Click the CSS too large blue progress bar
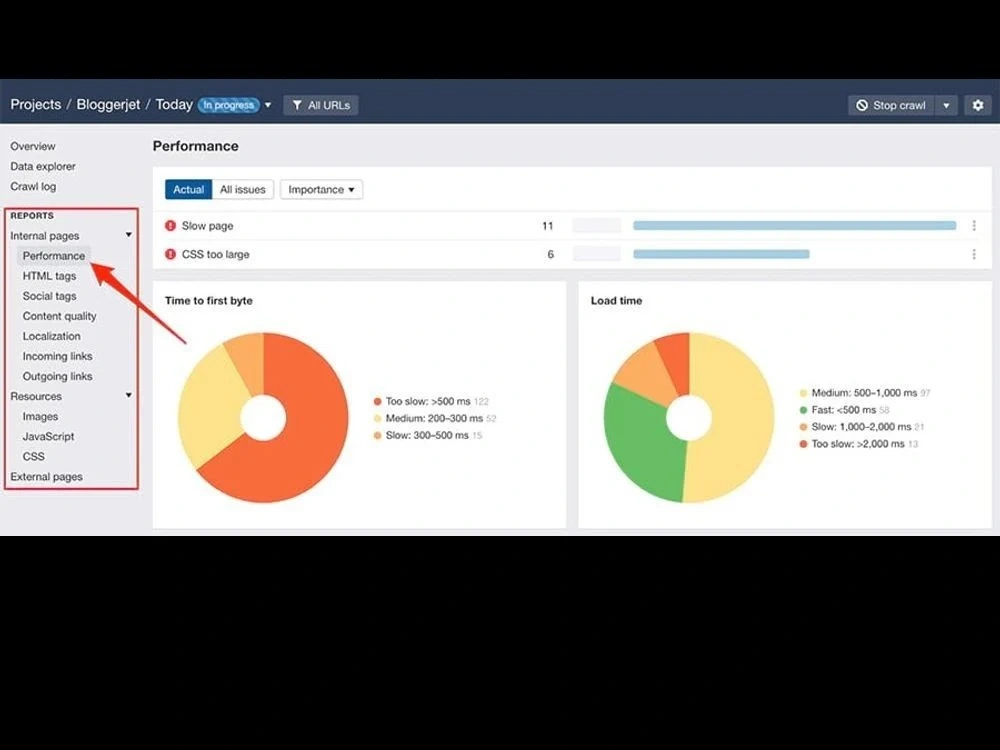Viewport: 1000px width, 750px height. pyautogui.click(x=721, y=254)
